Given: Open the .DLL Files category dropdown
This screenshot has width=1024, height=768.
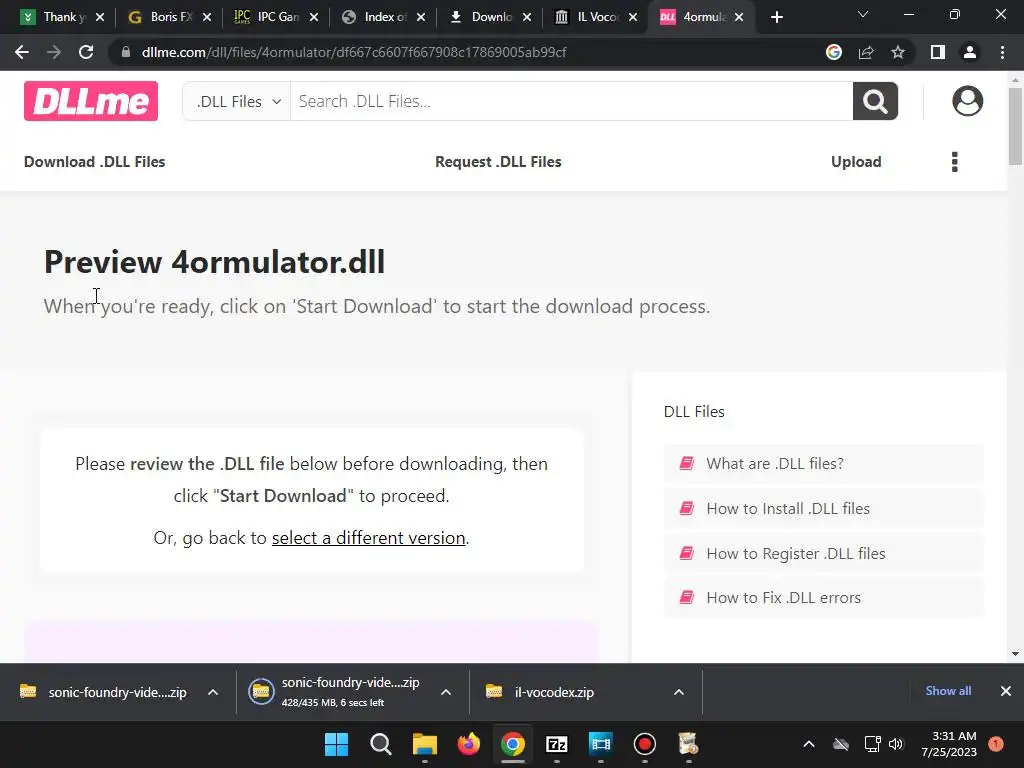Looking at the screenshot, I should pyautogui.click(x=237, y=101).
